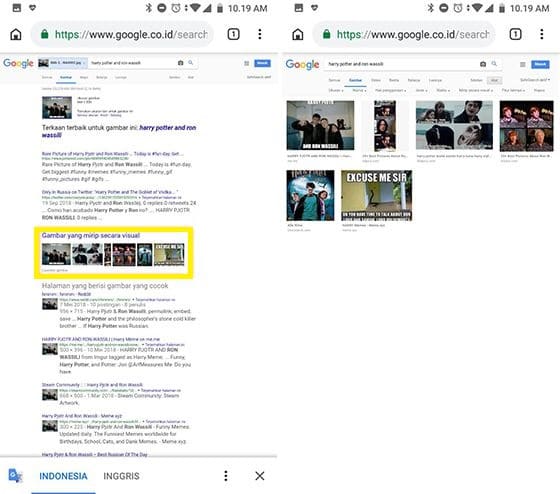Open the Lainnya tab in right page
This screenshot has width=560, height=494.
[435, 80]
